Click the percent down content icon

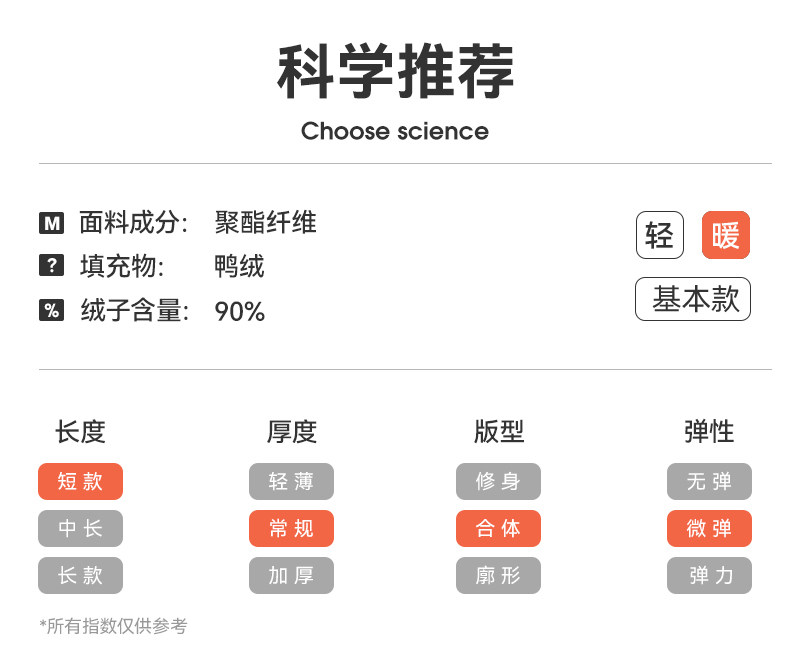[x=51, y=310]
